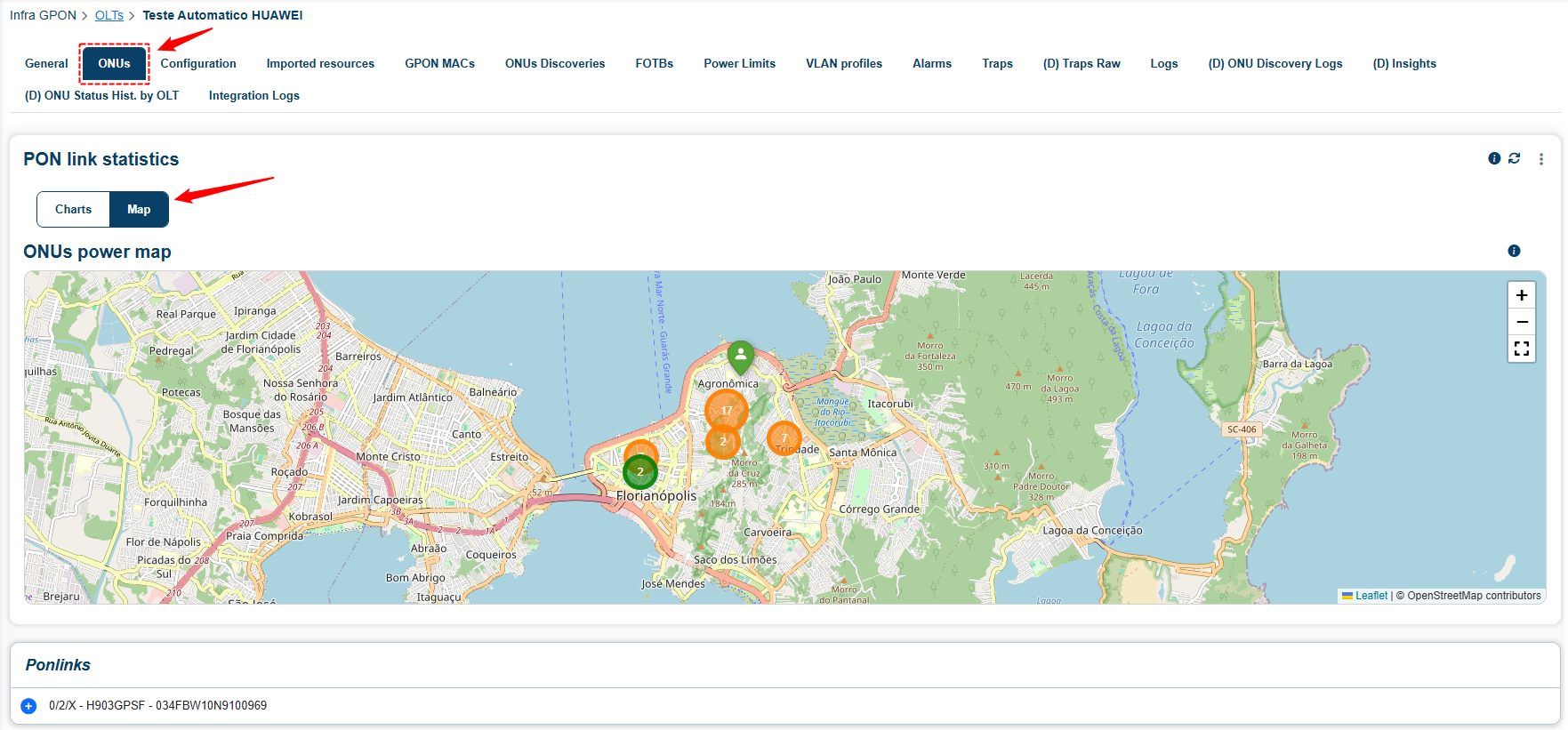Switch the view to Charts
Viewport: 1568px width, 730px height.
pos(73,209)
